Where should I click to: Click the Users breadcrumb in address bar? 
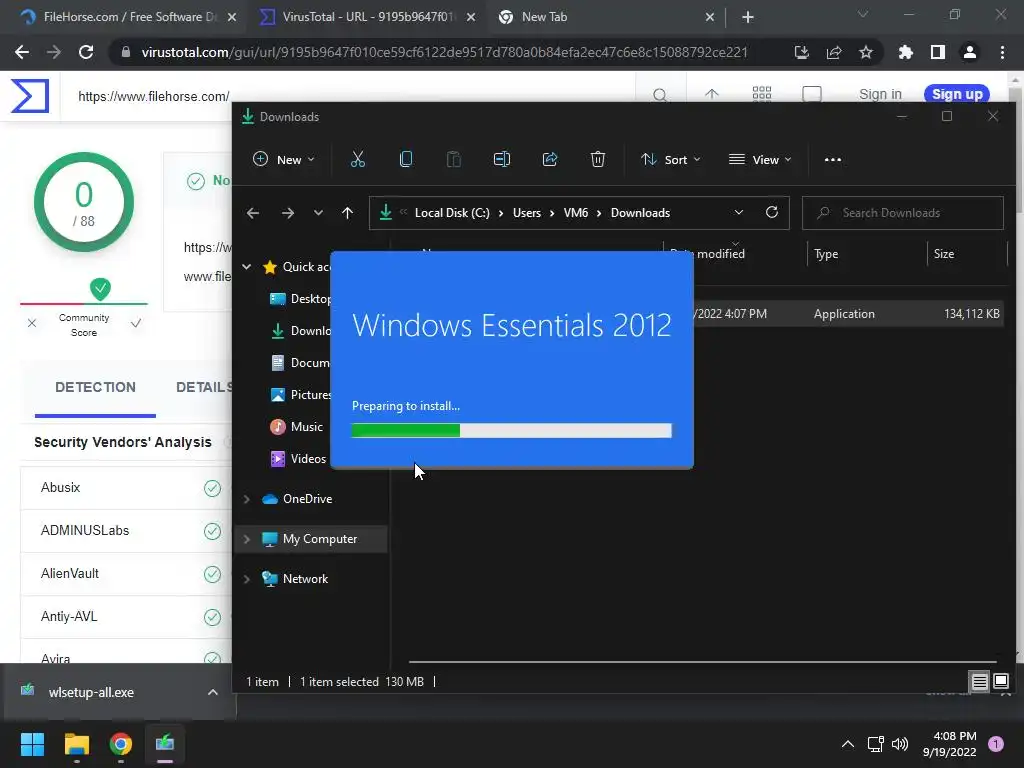(526, 213)
